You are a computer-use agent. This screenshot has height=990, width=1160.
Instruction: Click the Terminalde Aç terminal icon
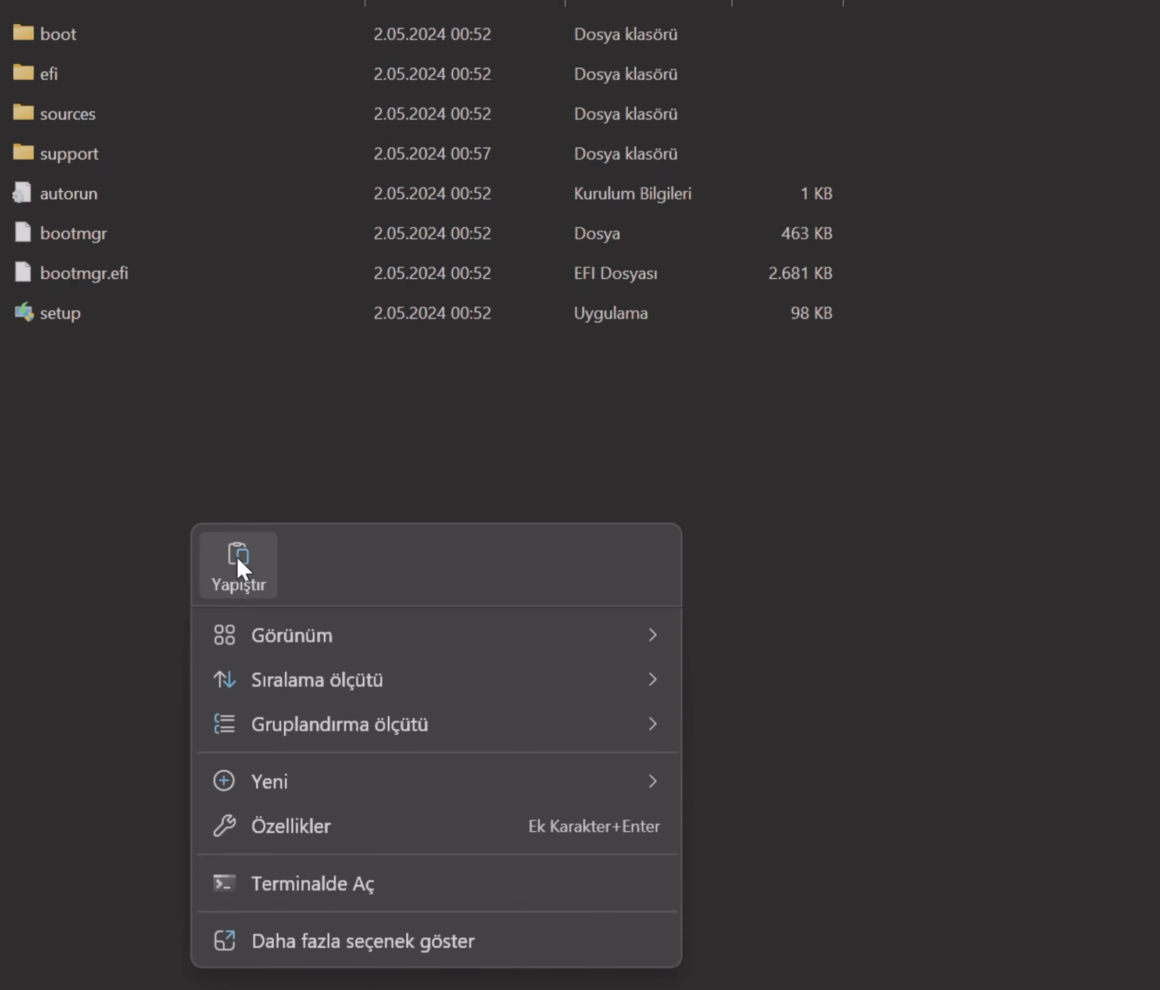[224, 884]
